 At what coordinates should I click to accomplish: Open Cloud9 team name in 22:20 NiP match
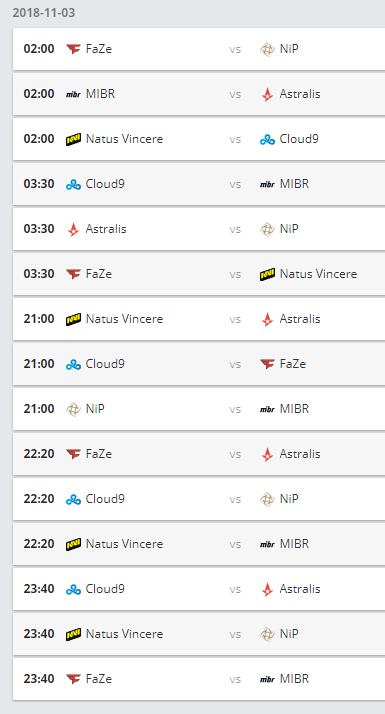tap(105, 499)
